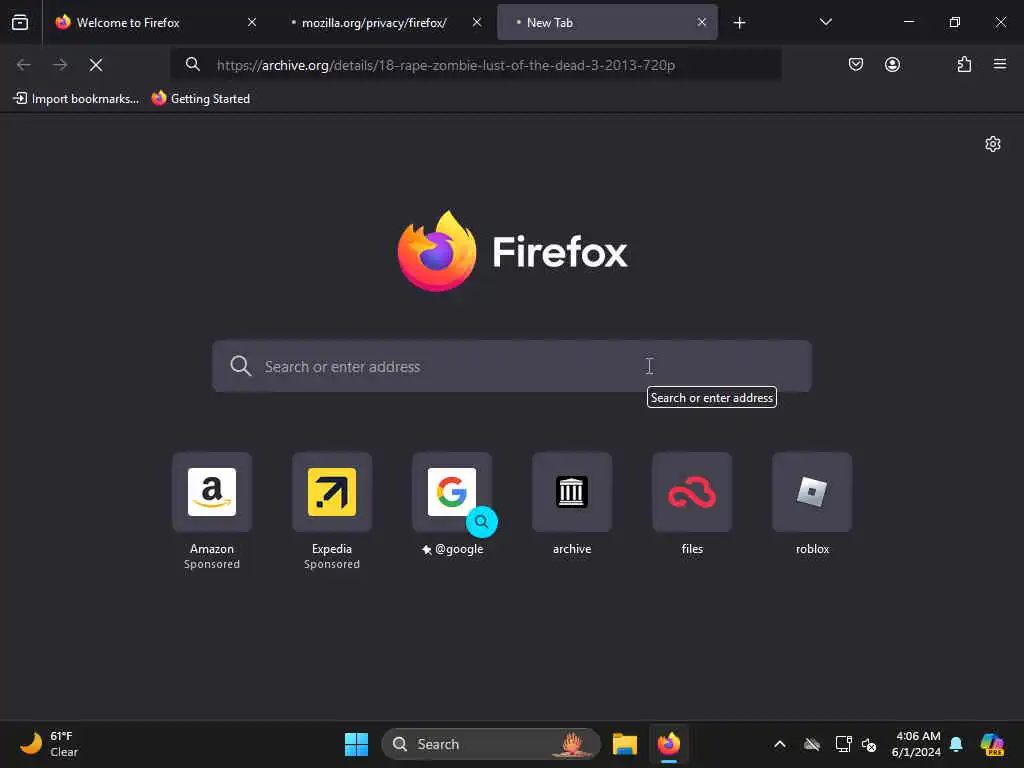The width and height of the screenshot is (1024, 768).
Task: Open the archive shortcut tile
Action: [572, 505]
